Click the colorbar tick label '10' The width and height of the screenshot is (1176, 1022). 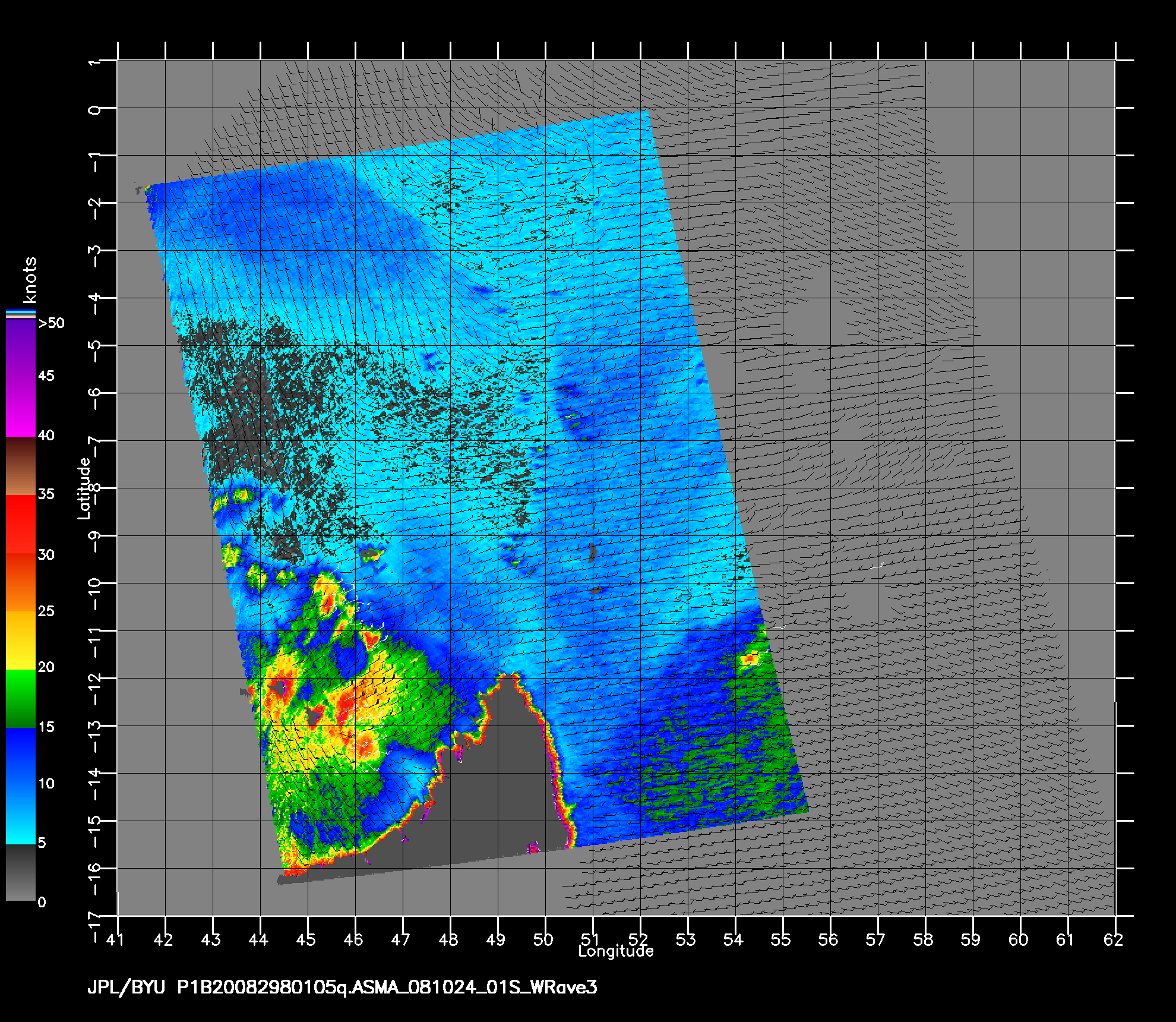point(46,783)
